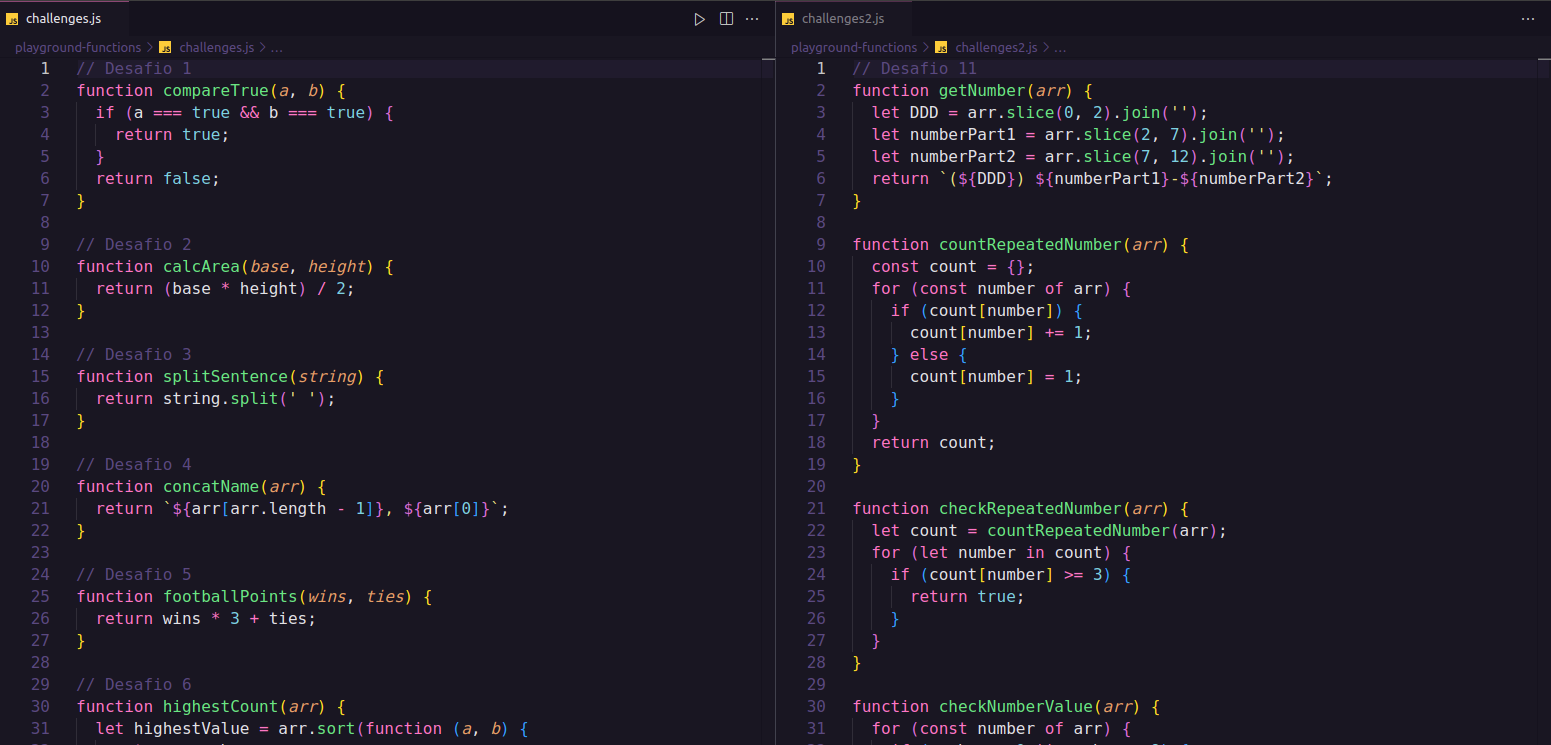Click 'return false;' on line 6
This screenshot has width=1551, height=745.
[158, 178]
